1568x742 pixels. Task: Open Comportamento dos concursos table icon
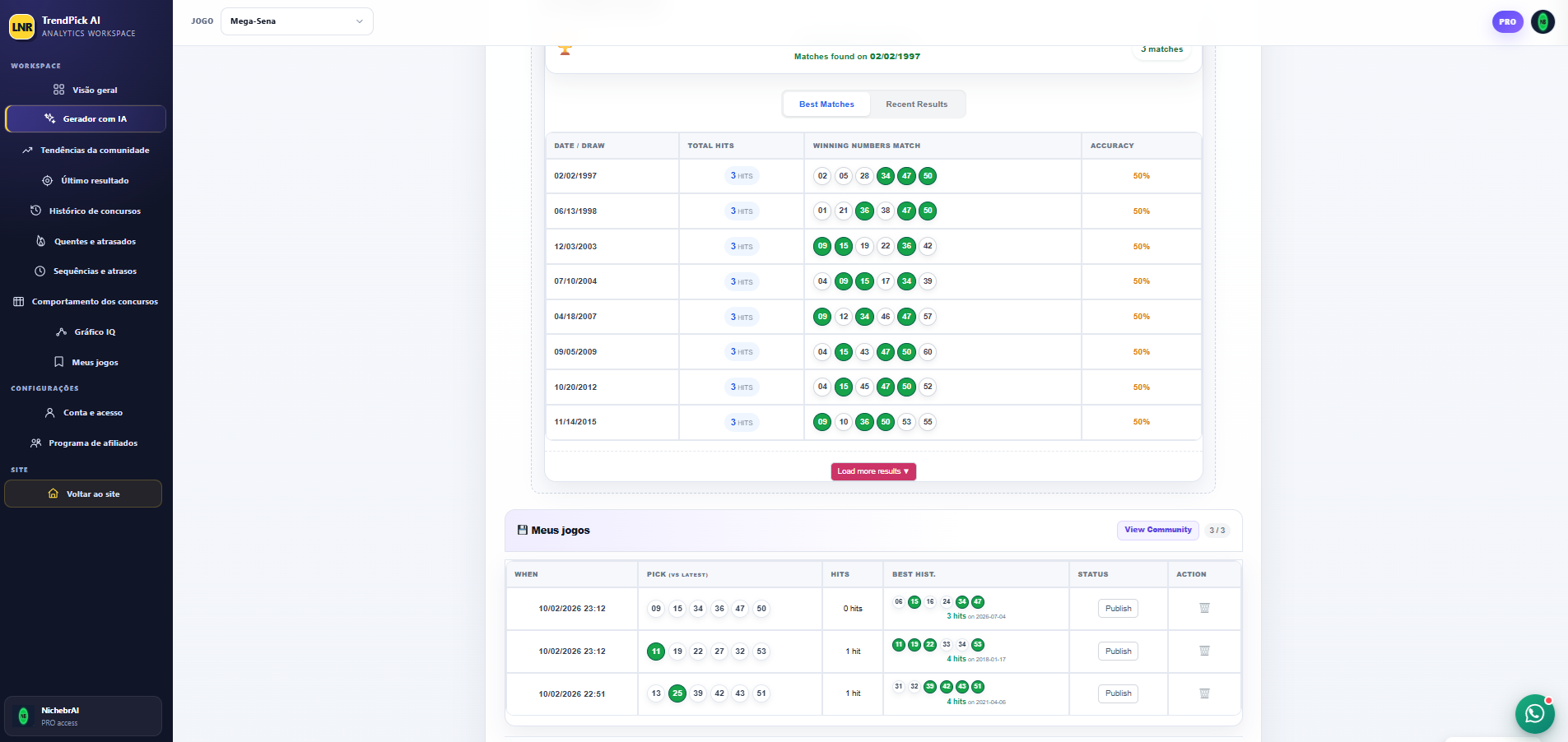click(18, 302)
